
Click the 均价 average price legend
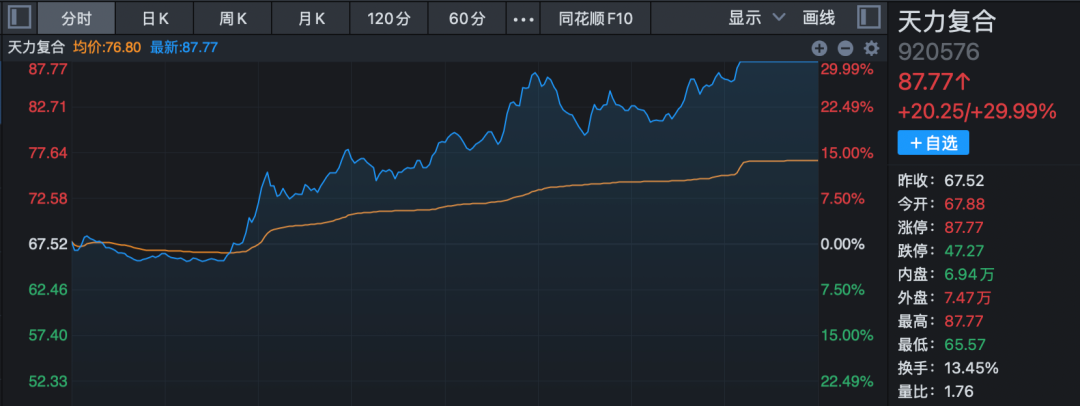click(107, 47)
